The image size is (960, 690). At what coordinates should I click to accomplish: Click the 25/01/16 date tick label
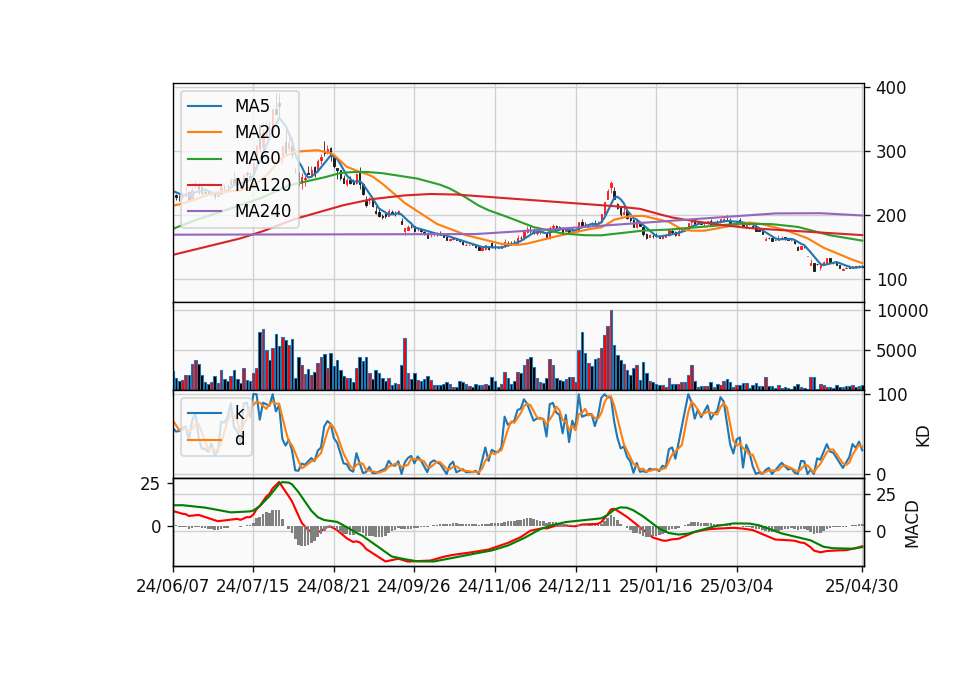(656, 586)
